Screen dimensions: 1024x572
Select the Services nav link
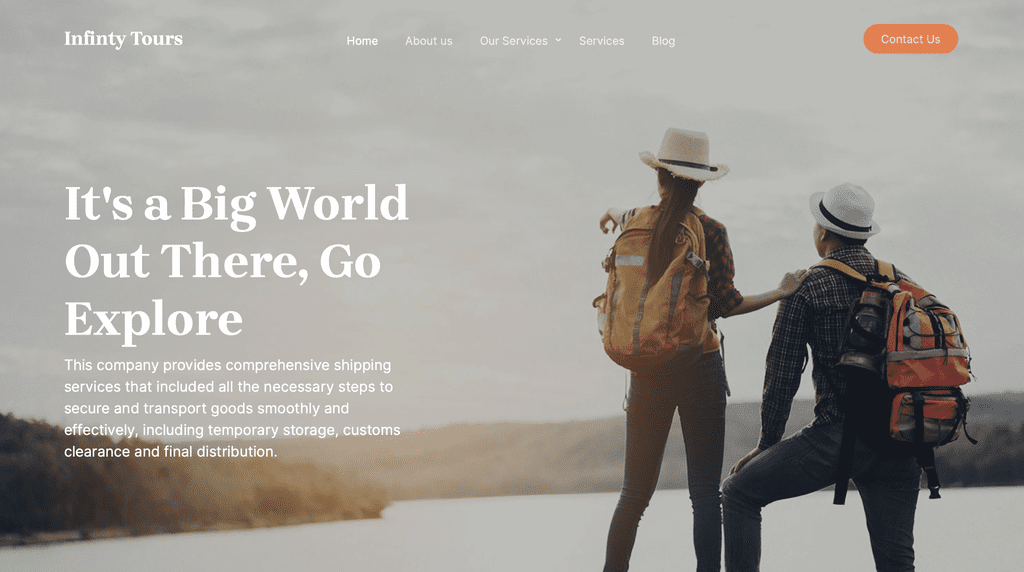pyautogui.click(x=601, y=40)
